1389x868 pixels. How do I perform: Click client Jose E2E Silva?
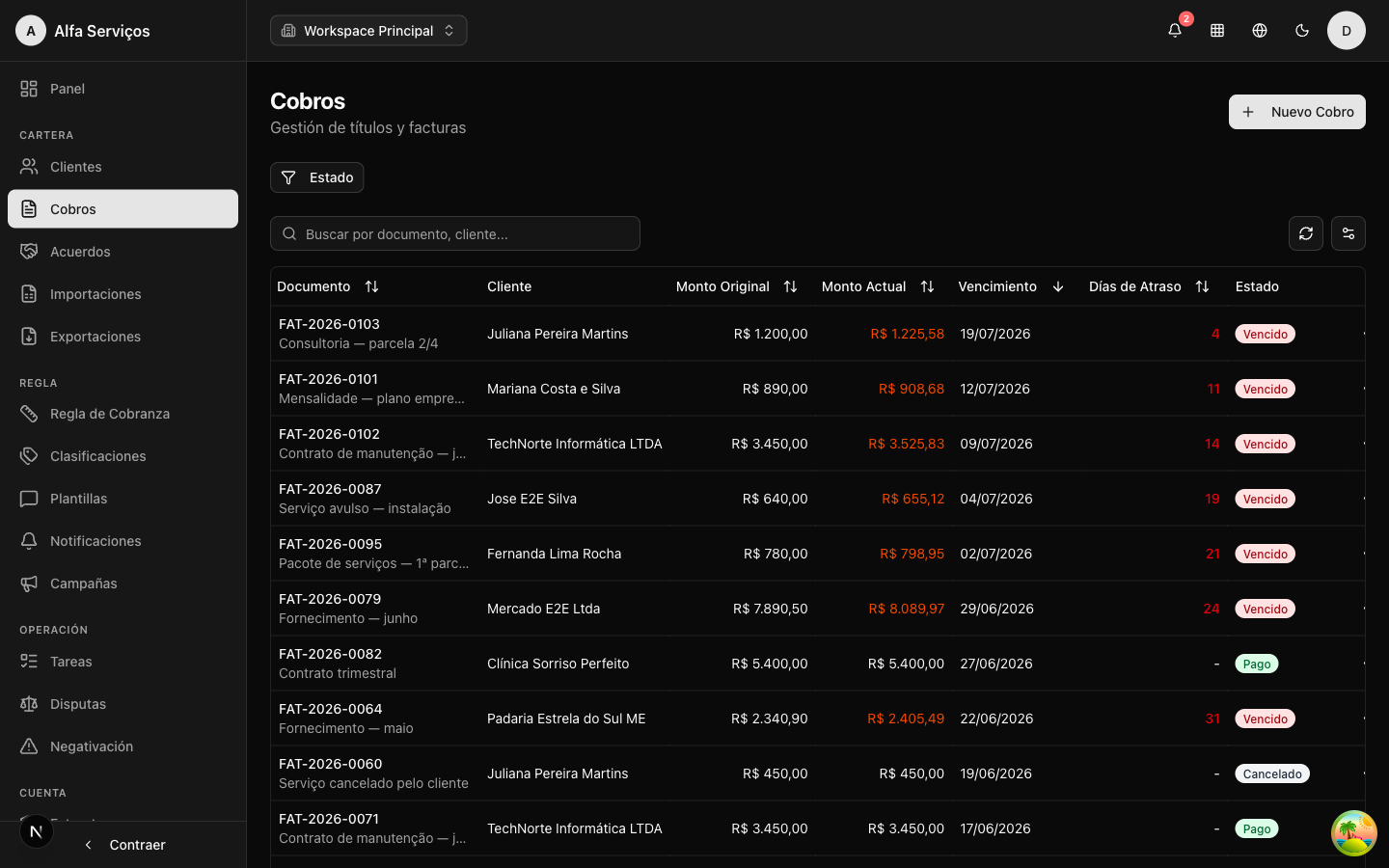tap(531, 499)
